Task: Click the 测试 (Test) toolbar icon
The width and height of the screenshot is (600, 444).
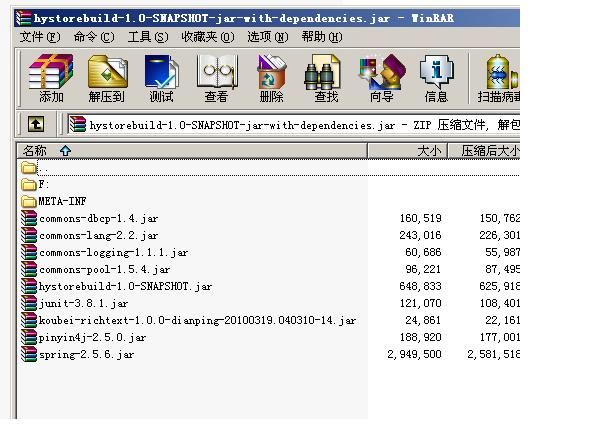Action: 161,72
